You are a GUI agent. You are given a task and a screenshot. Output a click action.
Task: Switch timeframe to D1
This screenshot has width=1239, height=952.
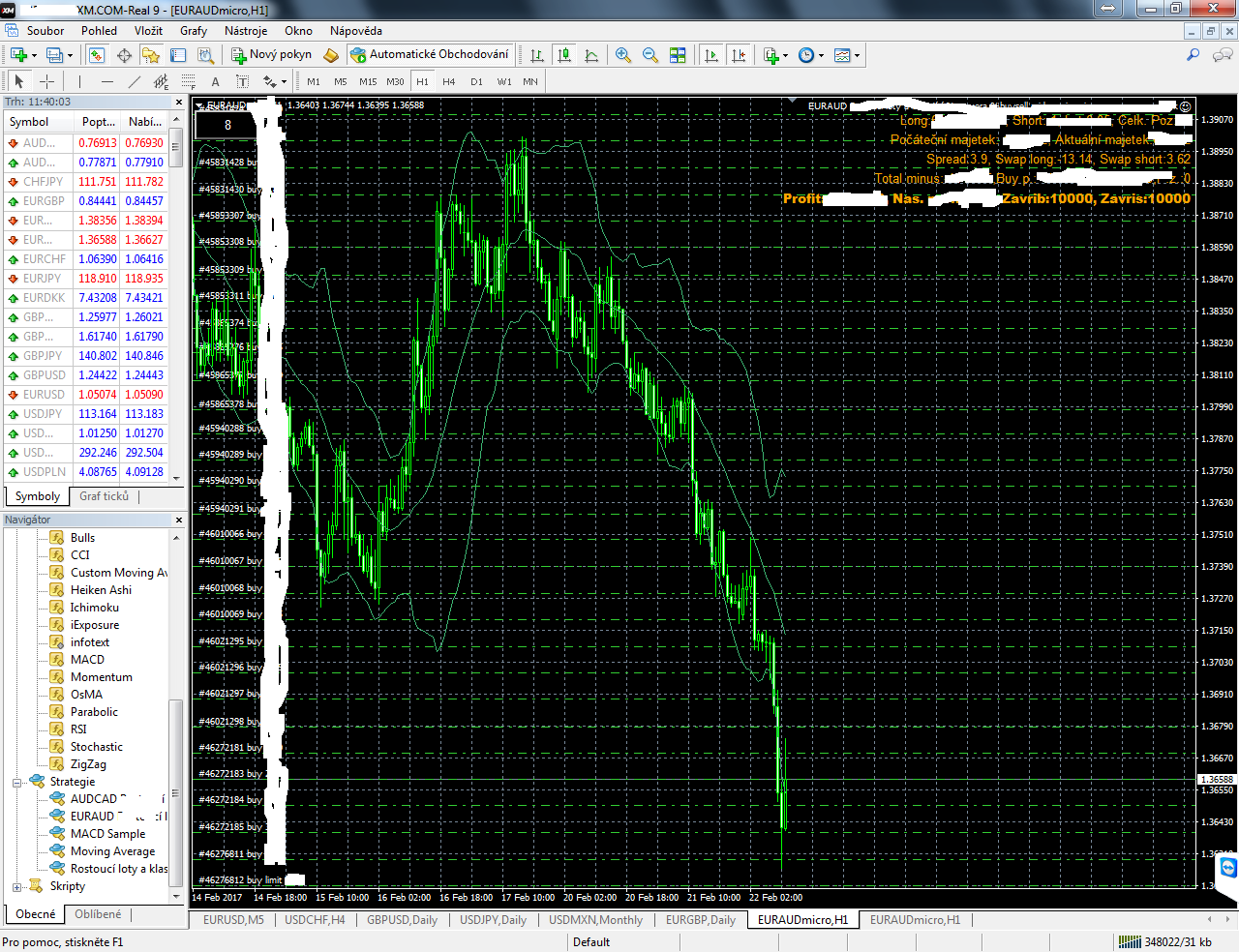pyautogui.click(x=476, y=81)
